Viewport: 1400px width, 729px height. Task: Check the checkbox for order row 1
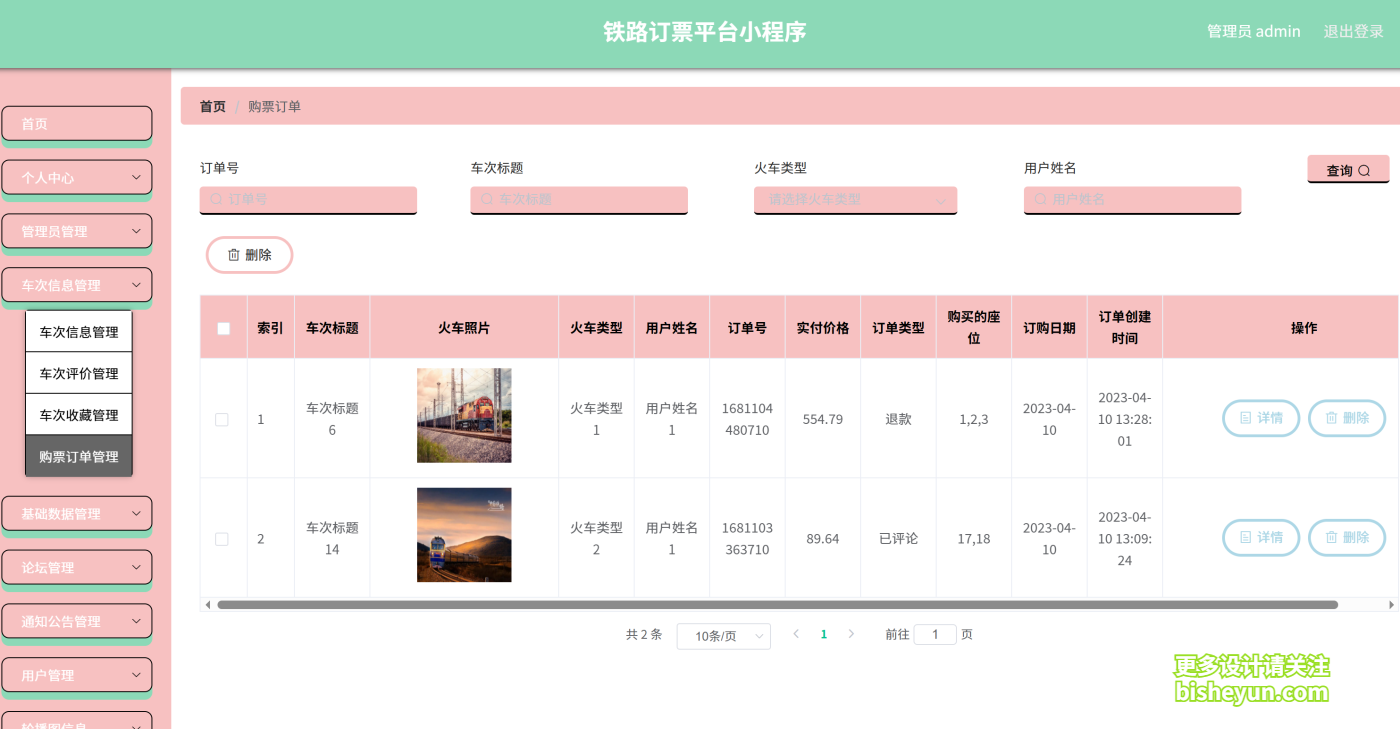coord(222,419)
